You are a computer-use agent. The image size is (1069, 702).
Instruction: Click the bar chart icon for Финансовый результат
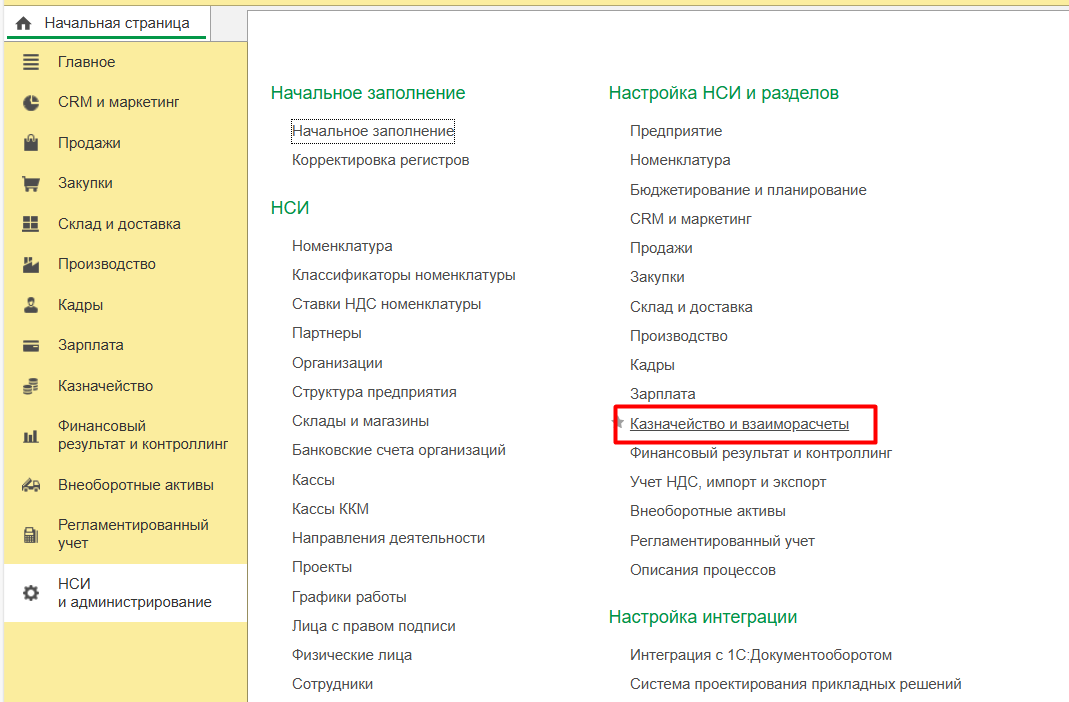(31, 436)
